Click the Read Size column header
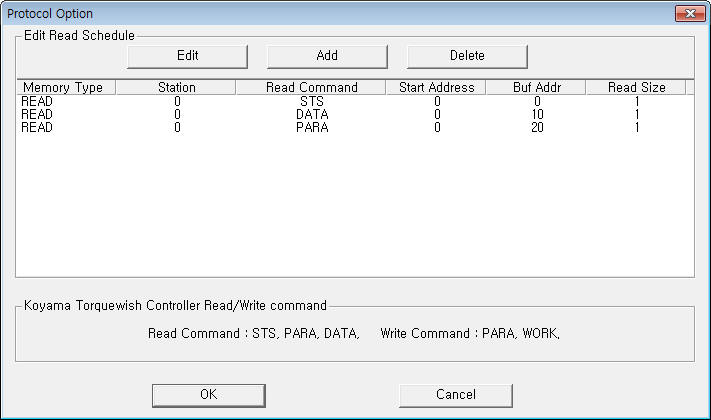Screen dimensions: 711x420 [636, 87]
